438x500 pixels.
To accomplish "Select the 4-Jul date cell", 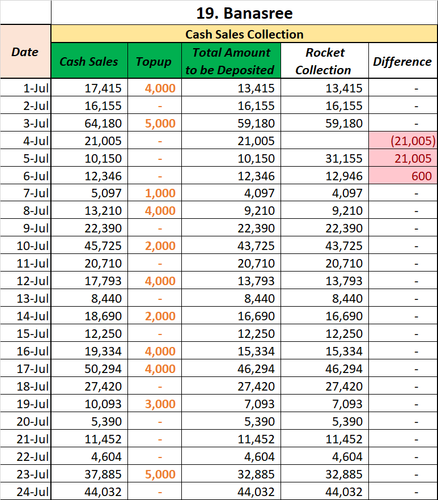I will [x=25, y=141].
